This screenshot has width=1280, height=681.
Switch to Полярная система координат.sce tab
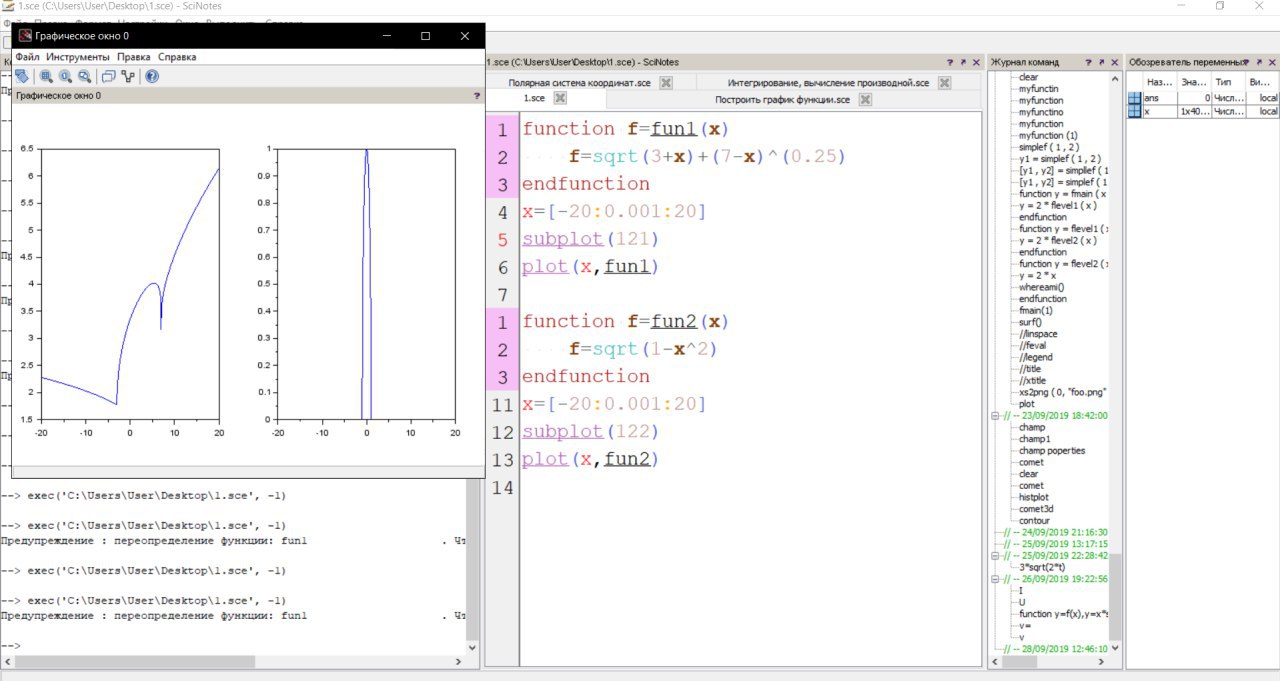[580, 83]
